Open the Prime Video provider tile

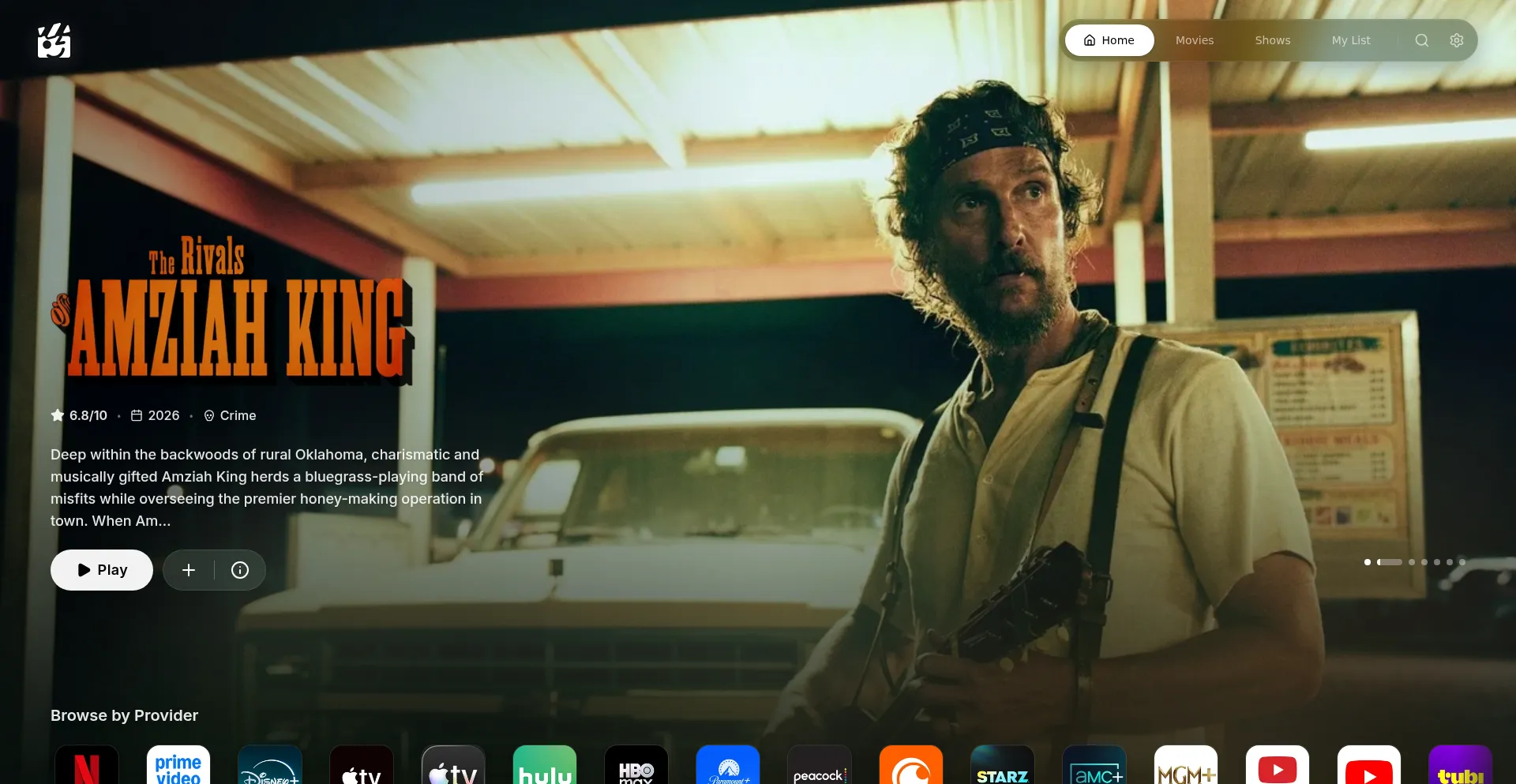coord(178,764)
